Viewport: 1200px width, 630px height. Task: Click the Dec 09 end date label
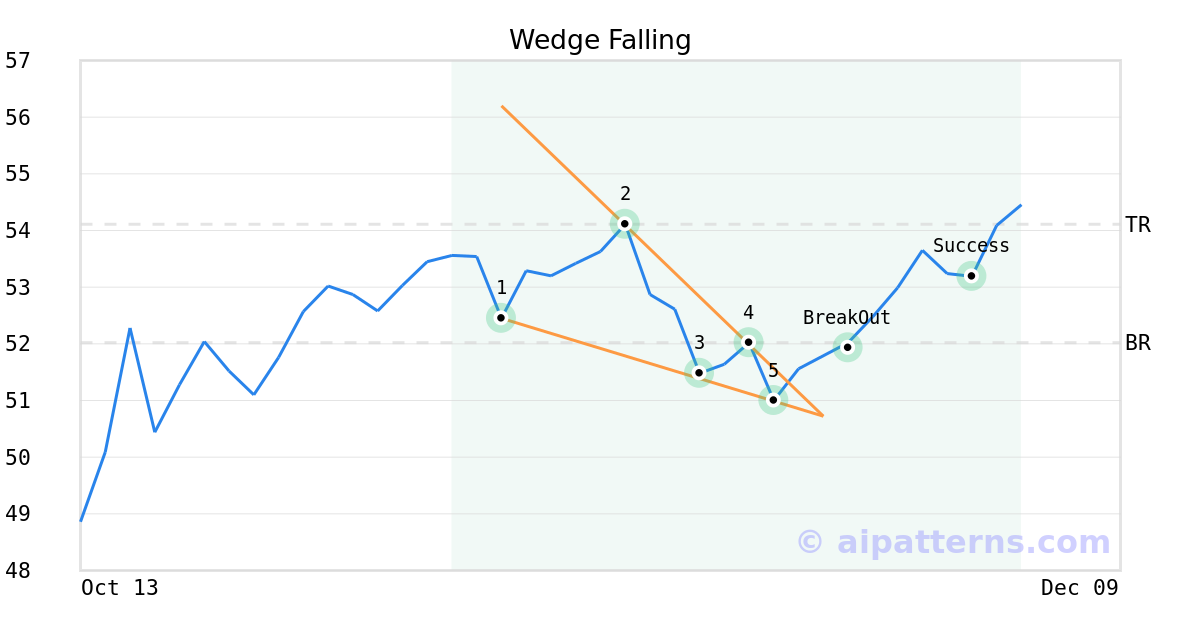point(1079,588)
